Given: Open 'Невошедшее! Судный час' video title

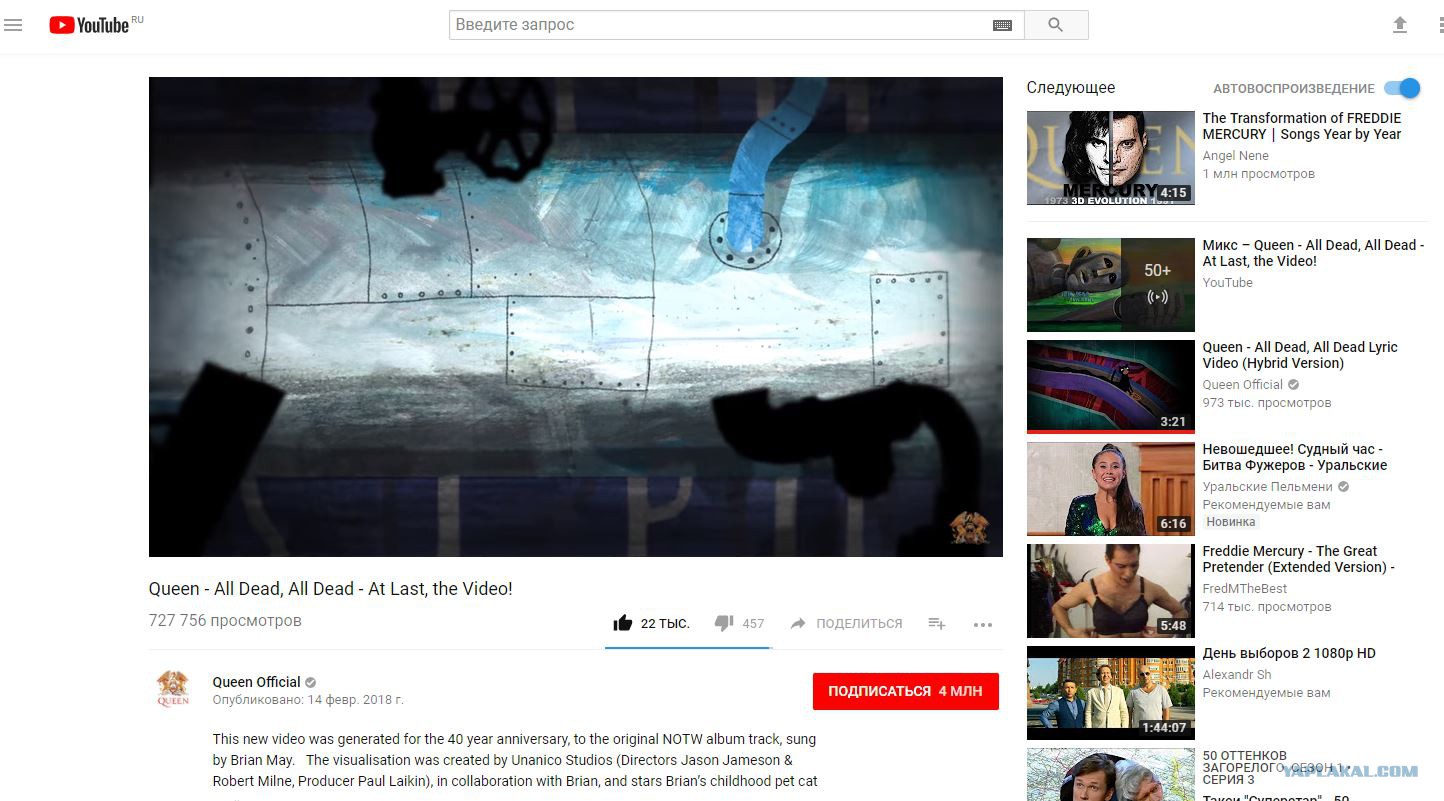Looking at the screenshot, I should tap(1295, 457).
